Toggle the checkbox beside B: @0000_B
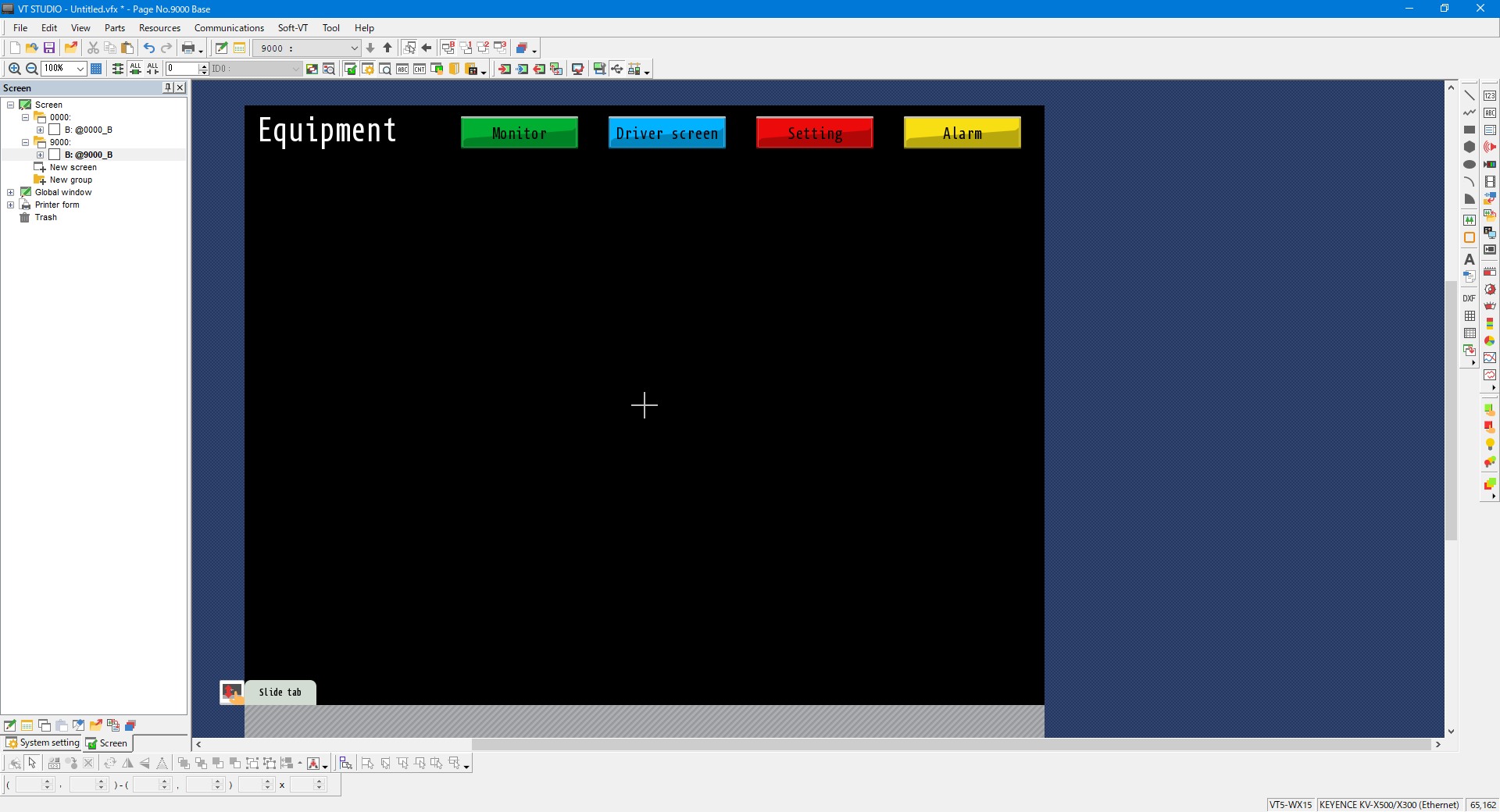This screenshot has width=1500, height=812. (x=55, y=130)
